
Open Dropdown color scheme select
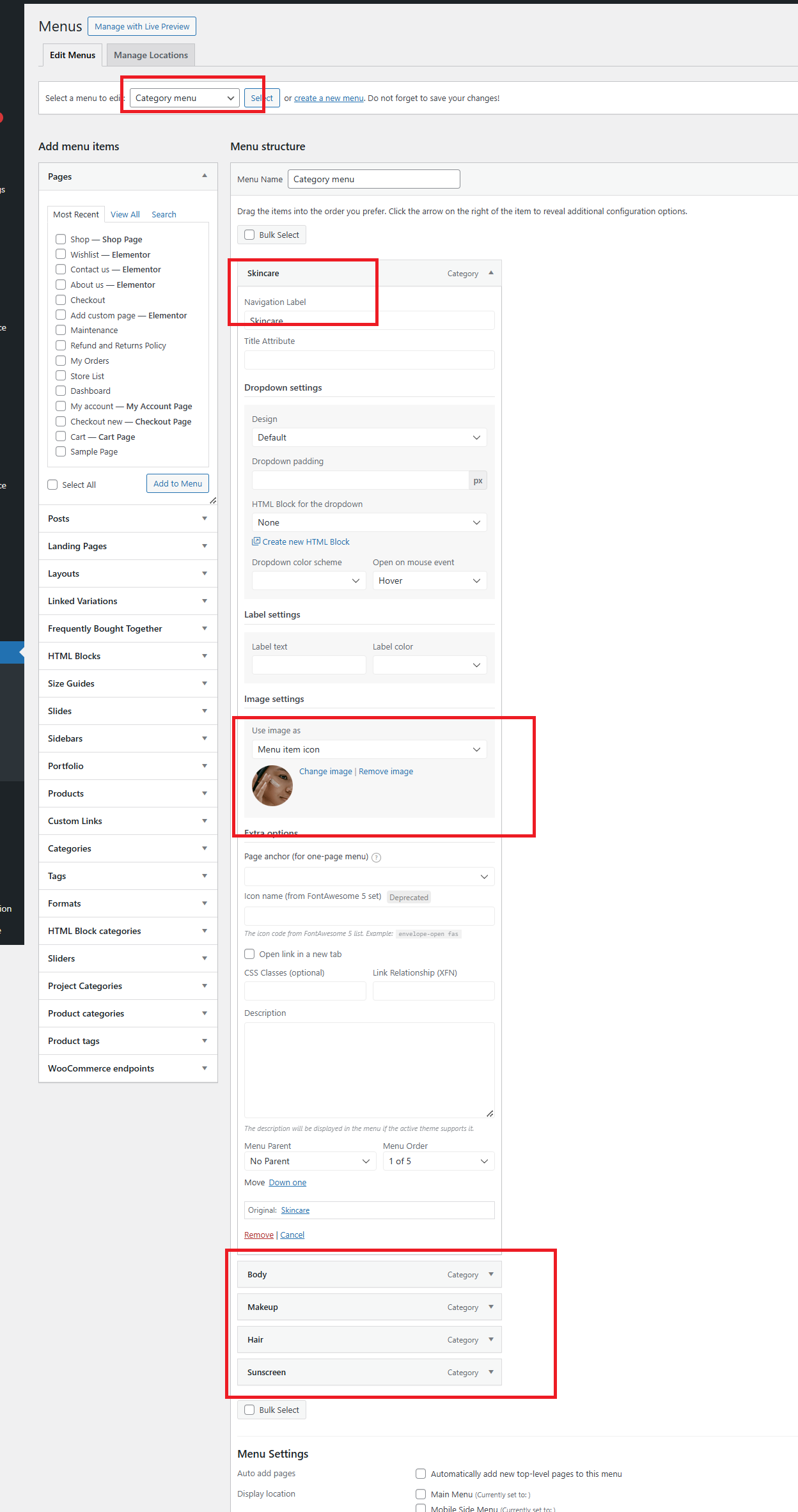309,581
